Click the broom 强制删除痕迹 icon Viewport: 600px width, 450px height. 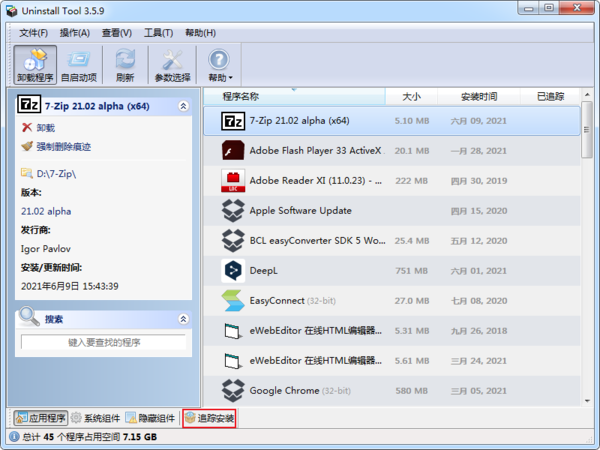coord(27,146)
